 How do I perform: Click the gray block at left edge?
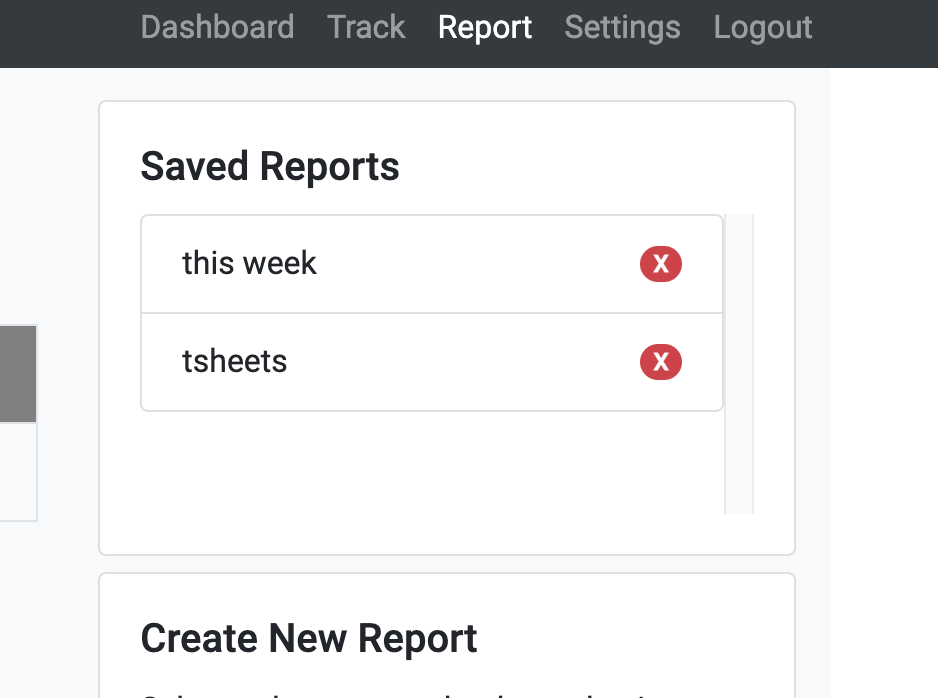[x=18, y=374]
